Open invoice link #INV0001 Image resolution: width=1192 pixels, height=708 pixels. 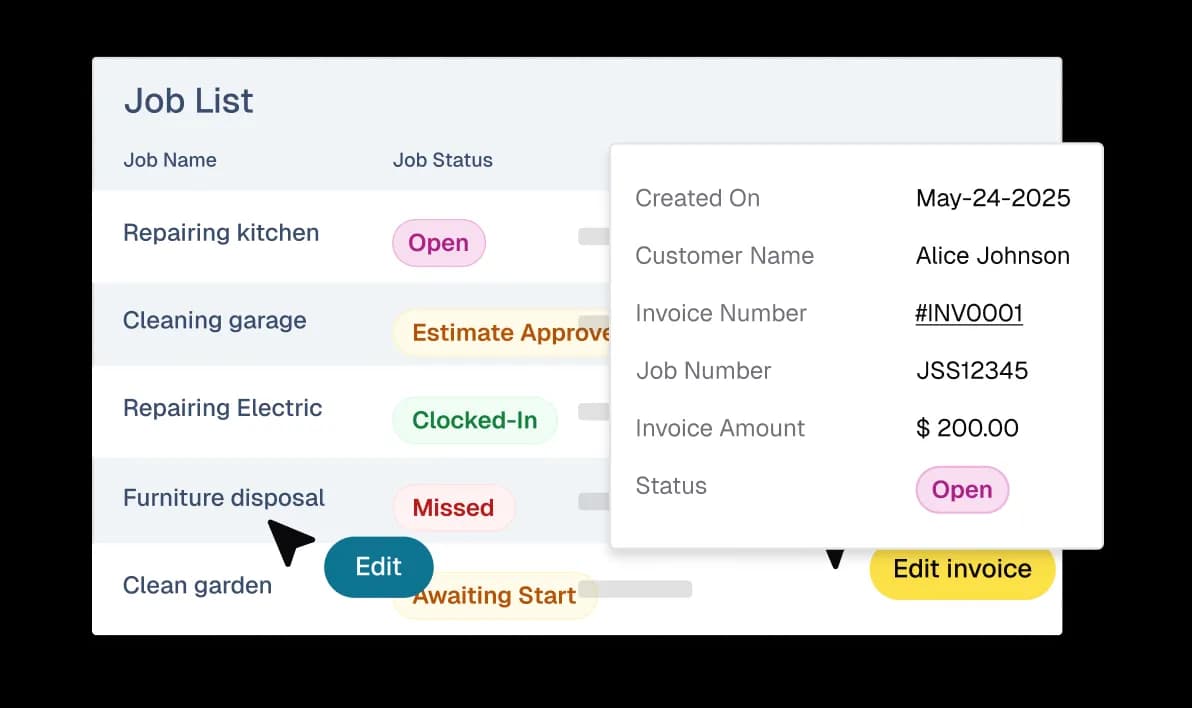click(968, 313)
